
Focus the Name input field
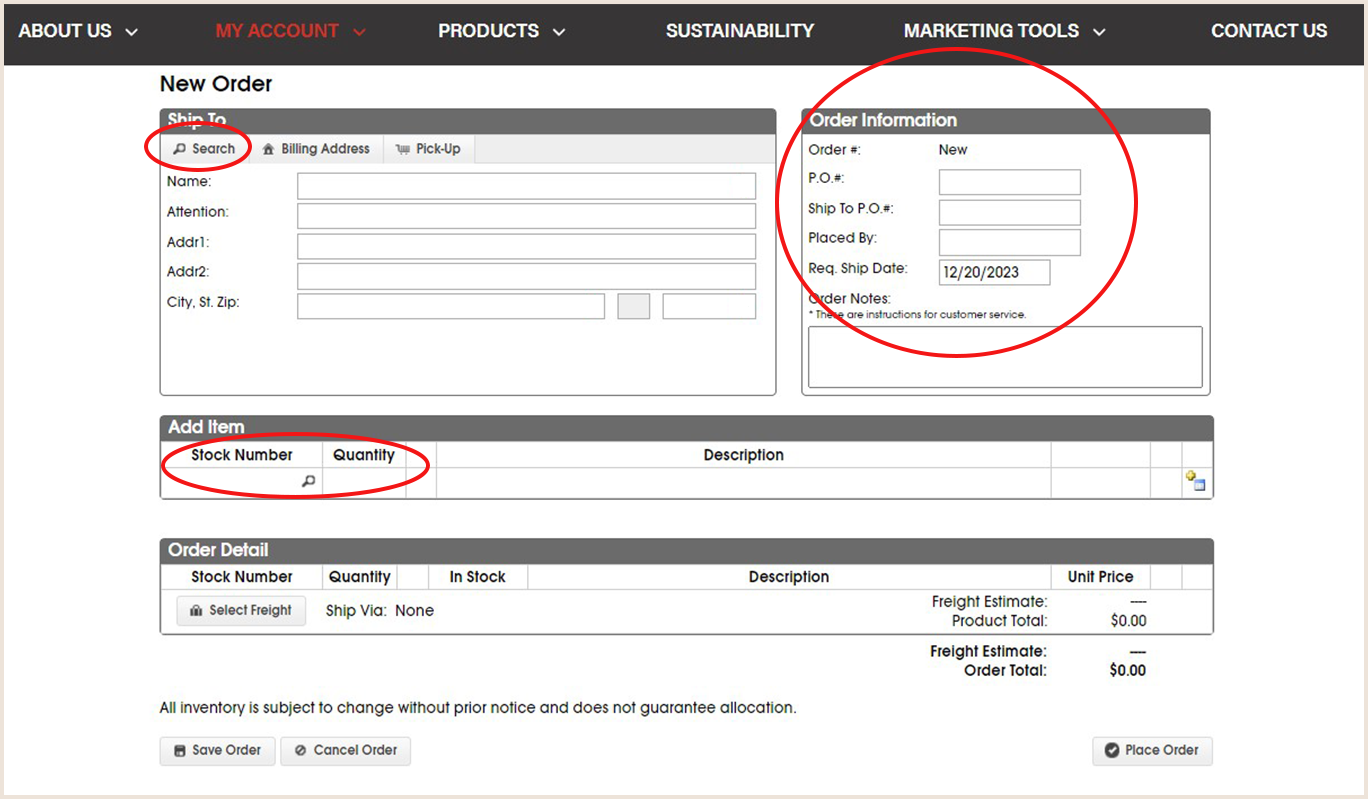(526, 186)
